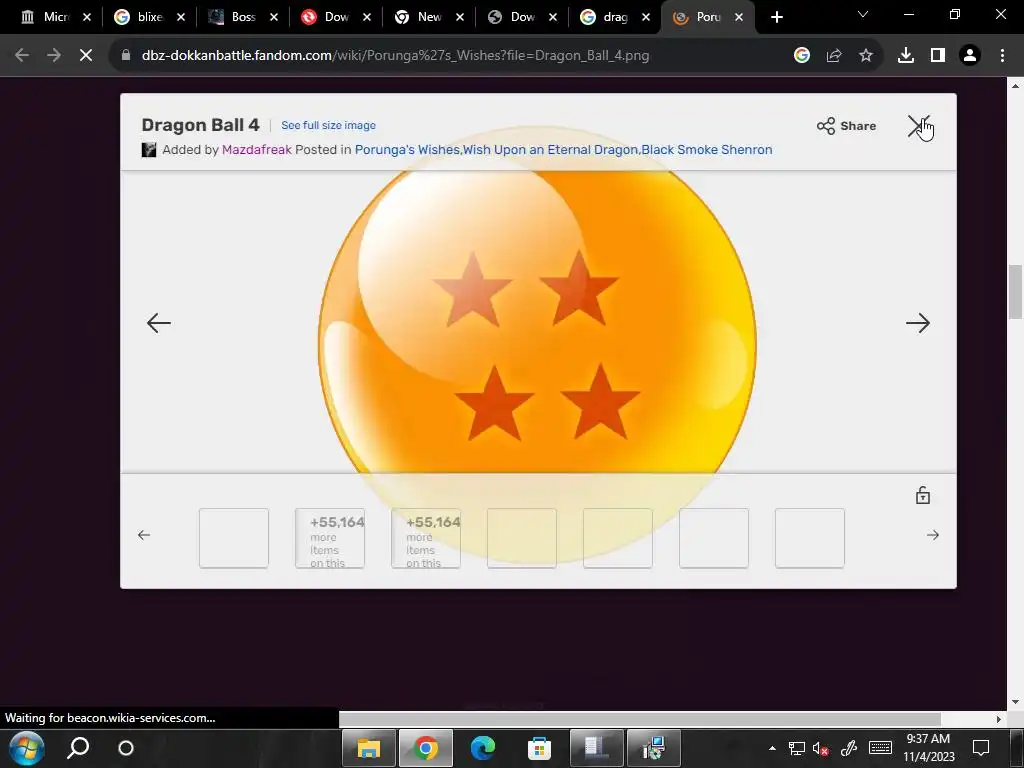Image resolution: width=1024 pixels, height=768 pixels.
Task: Open Chrome downloads
Action: (x=906, y=56)
